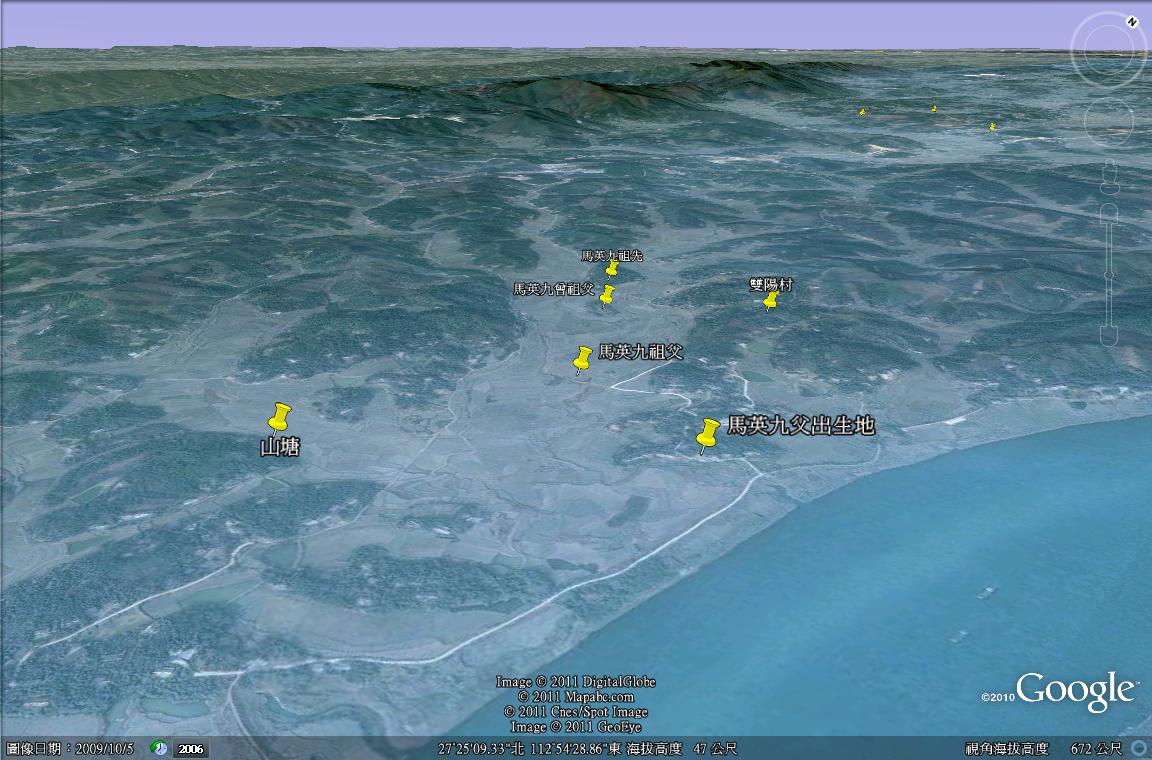Select the 馬英九祖先 placemark pin

point(612,267)
